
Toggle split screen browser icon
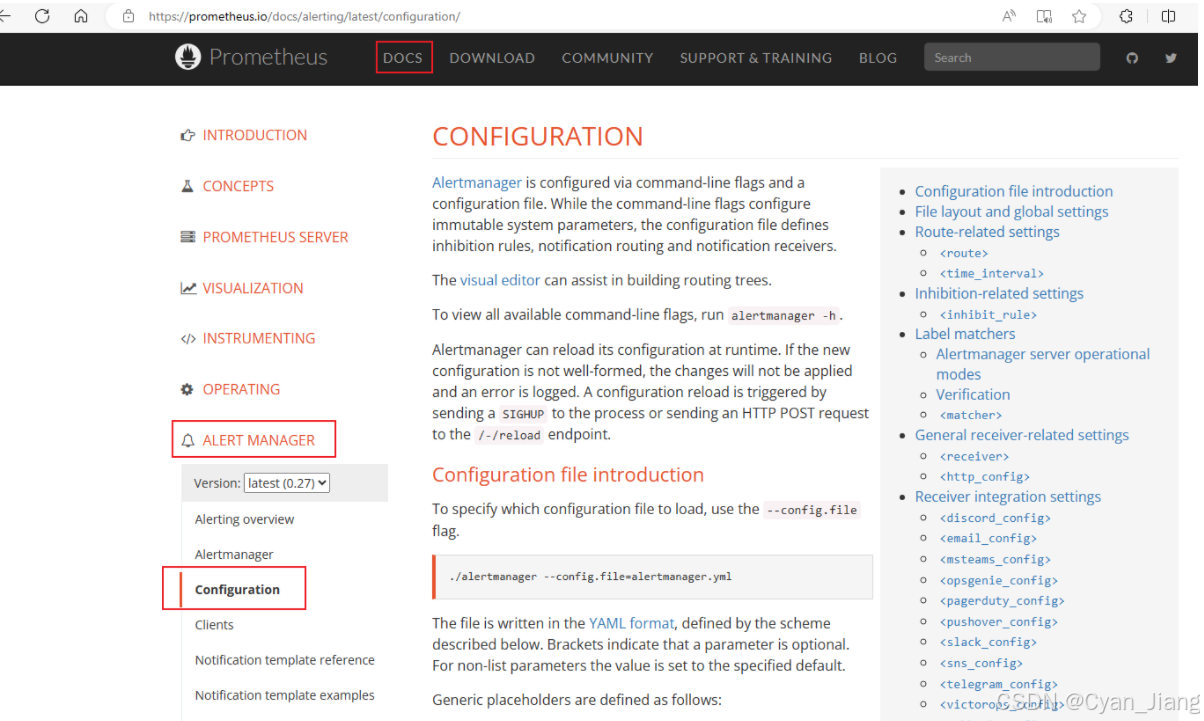click(1168, 16)
